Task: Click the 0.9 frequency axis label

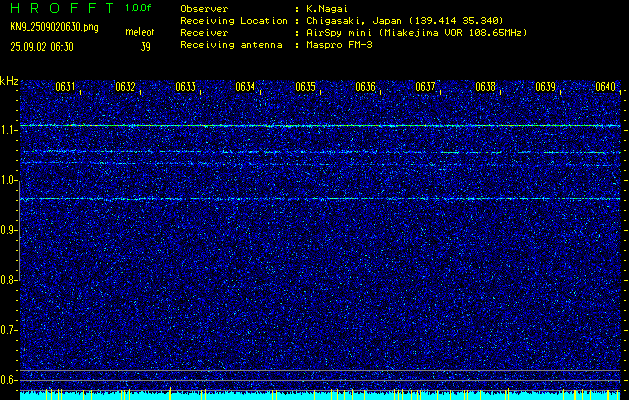Action: (x=7, y=230)
